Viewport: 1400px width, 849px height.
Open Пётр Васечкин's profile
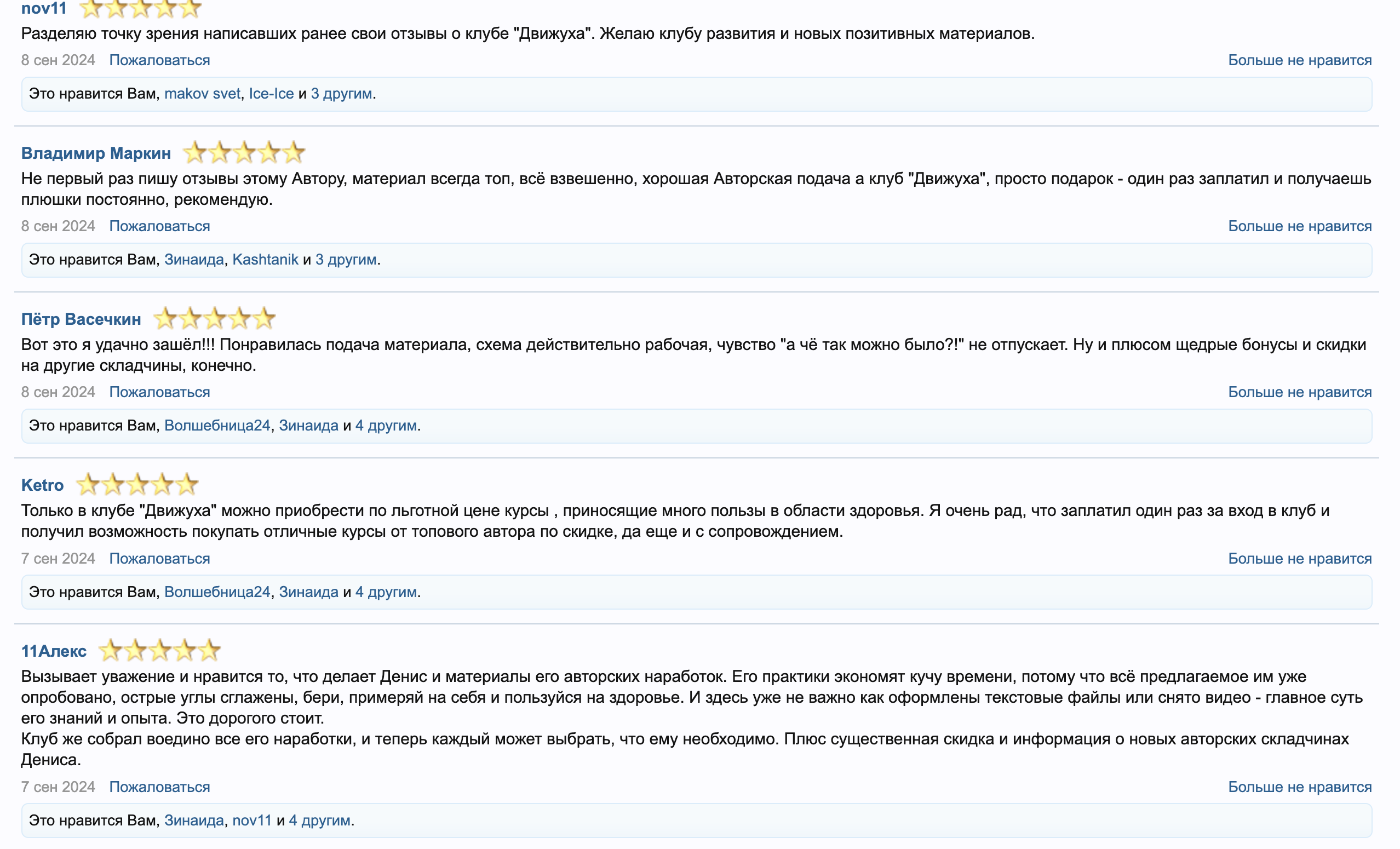[81, 319]
